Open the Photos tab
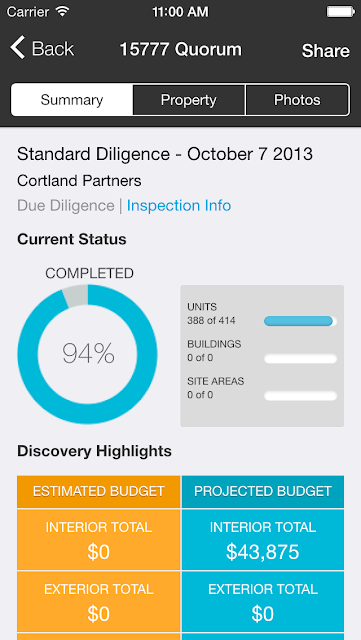 (297, 100)
